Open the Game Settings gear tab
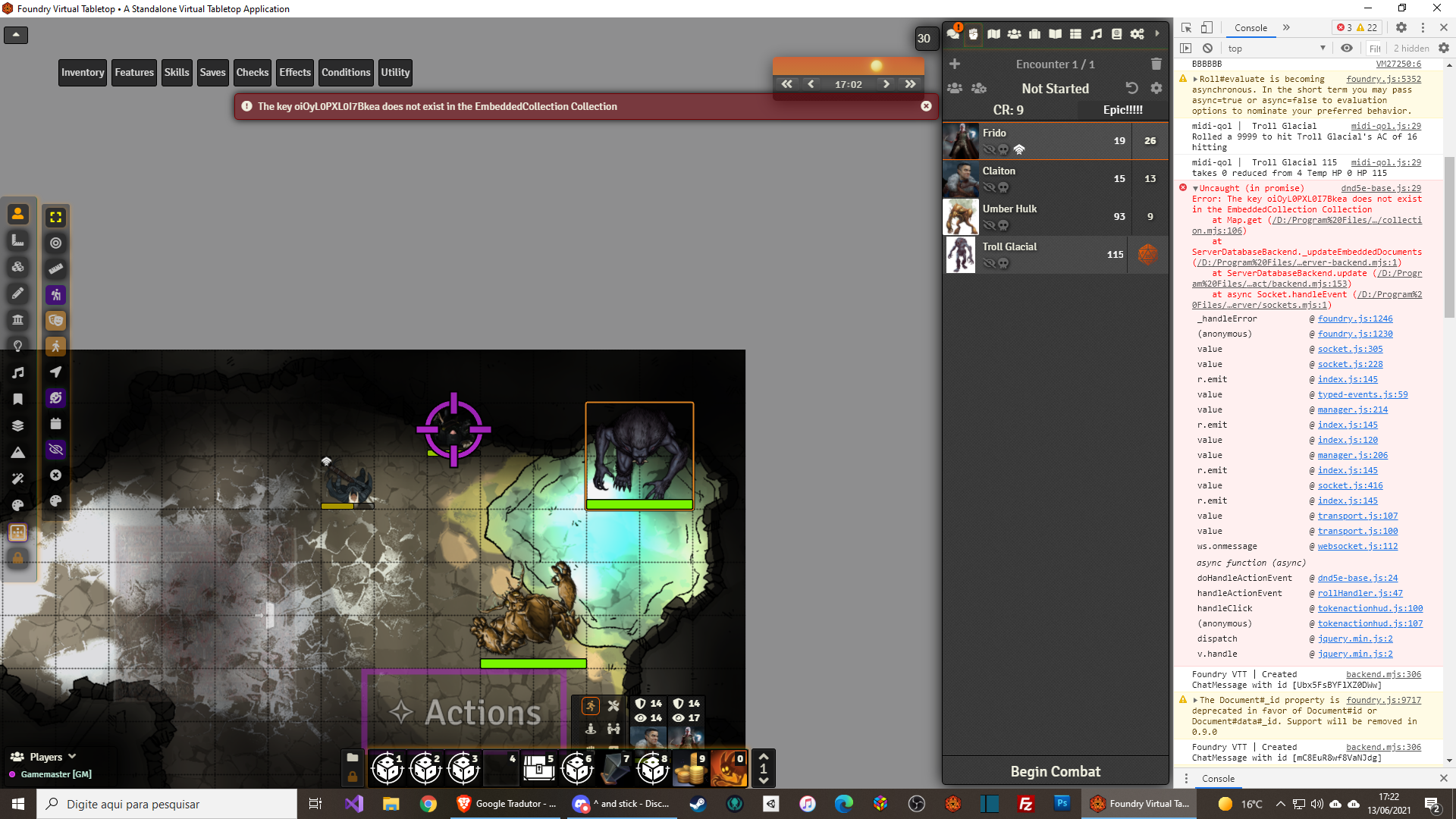 click(1137, 33)
